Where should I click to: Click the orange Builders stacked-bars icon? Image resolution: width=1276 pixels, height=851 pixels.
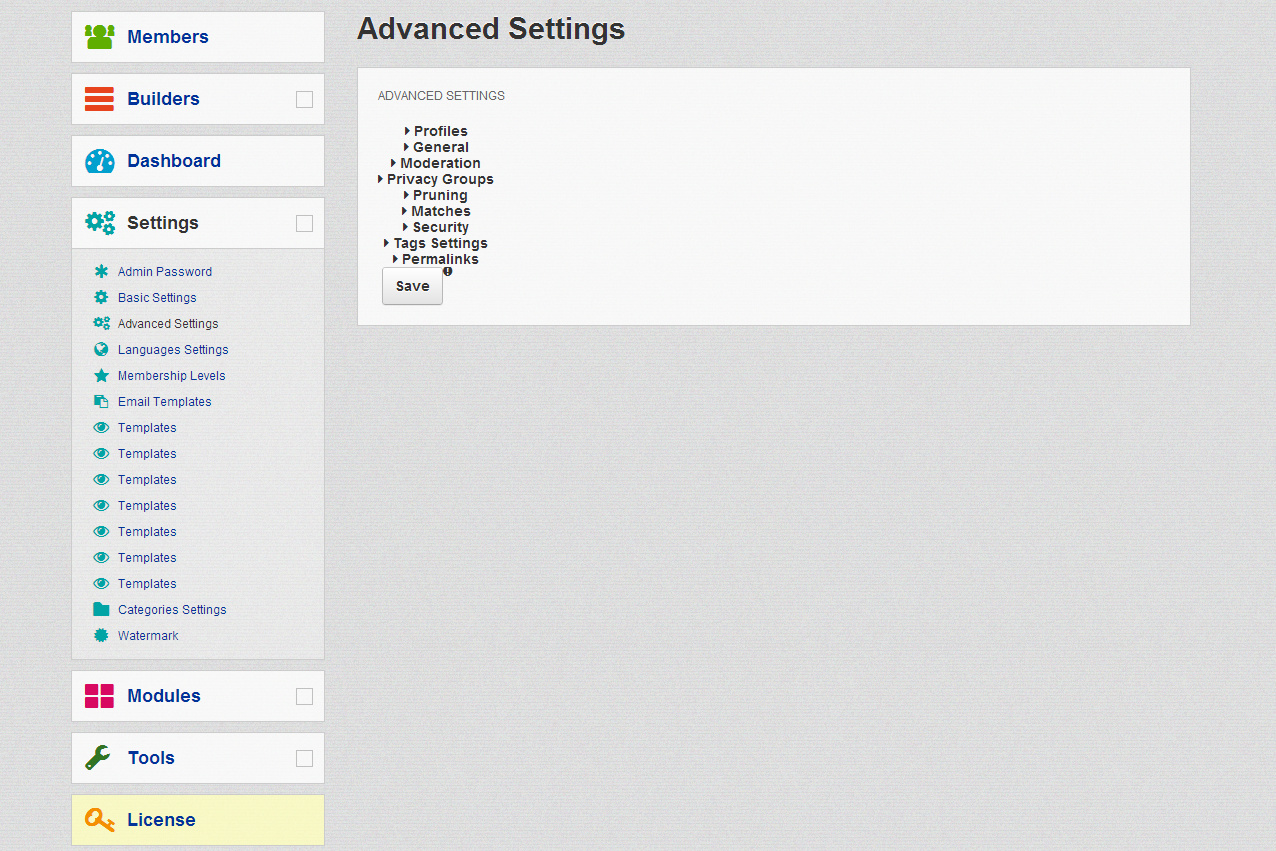click(x=99, y=99)
